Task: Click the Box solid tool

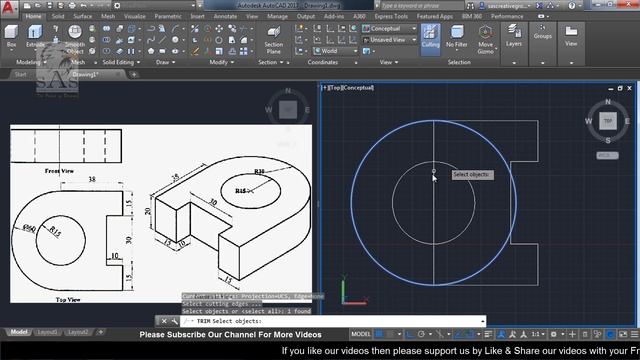Action: [x=11, y=37]
